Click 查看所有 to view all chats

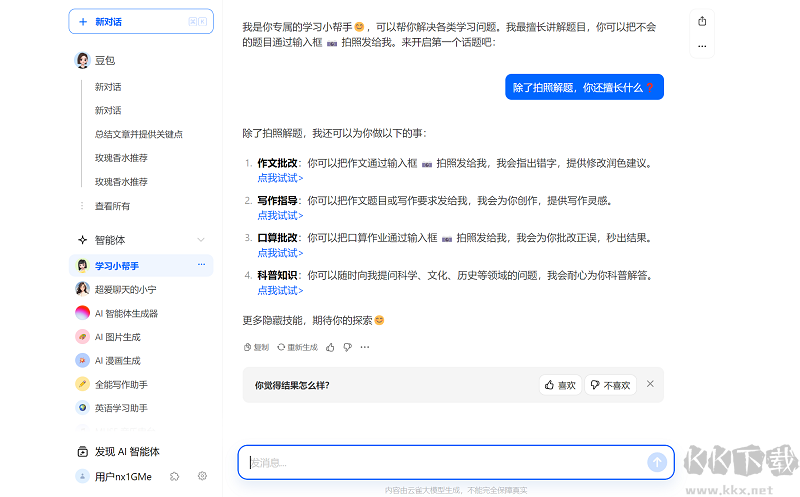[112, 206]
